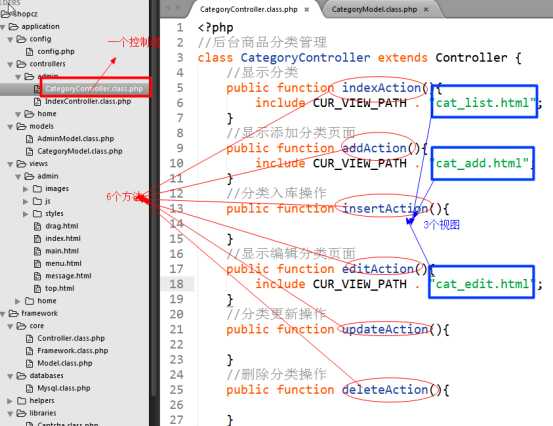Switch to the CategoryModel.class.php tab
Viewport: 553px width, 426px height.
click(x=374, y=10)
